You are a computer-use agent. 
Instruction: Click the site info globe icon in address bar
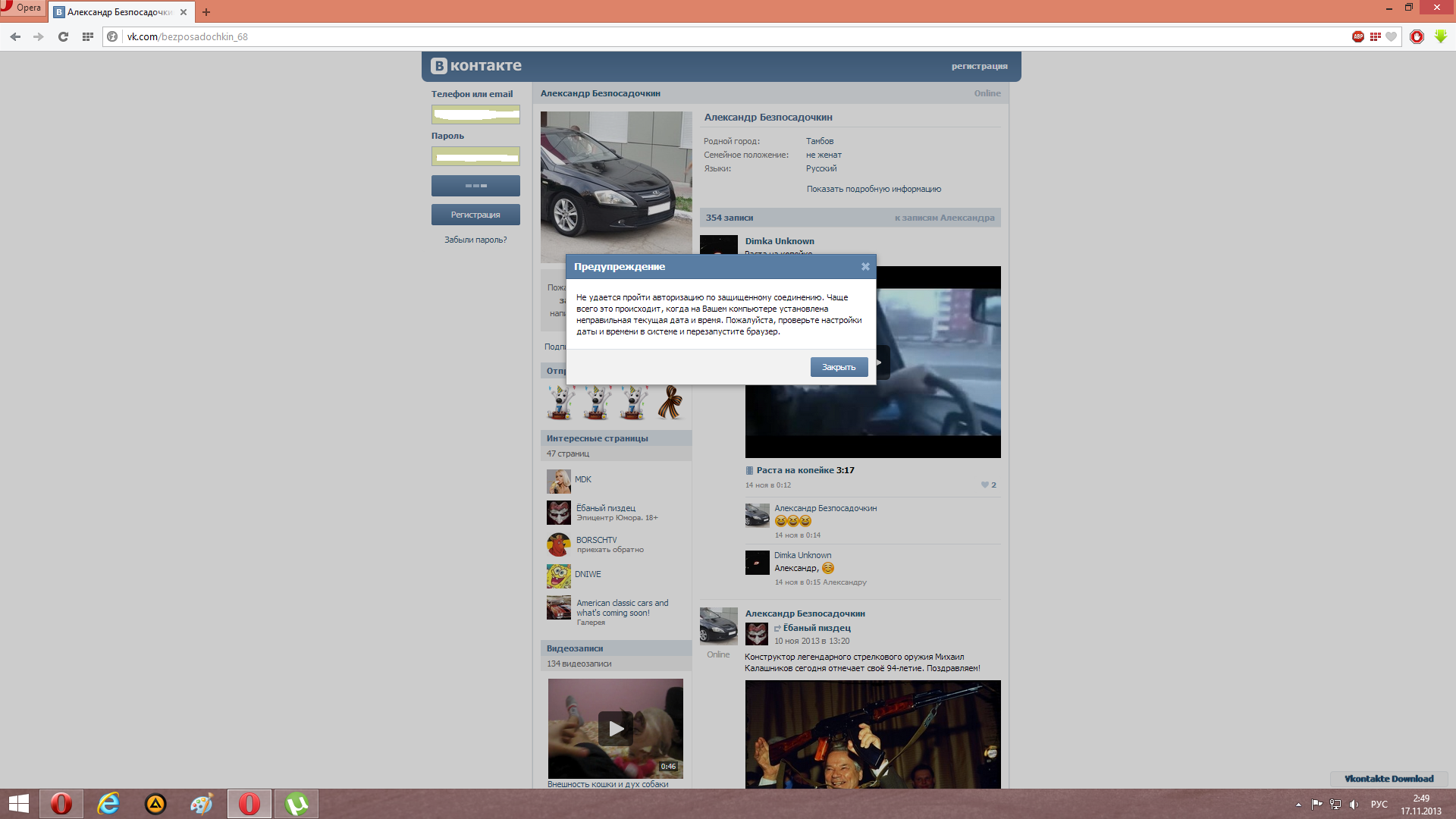point(112,36)
